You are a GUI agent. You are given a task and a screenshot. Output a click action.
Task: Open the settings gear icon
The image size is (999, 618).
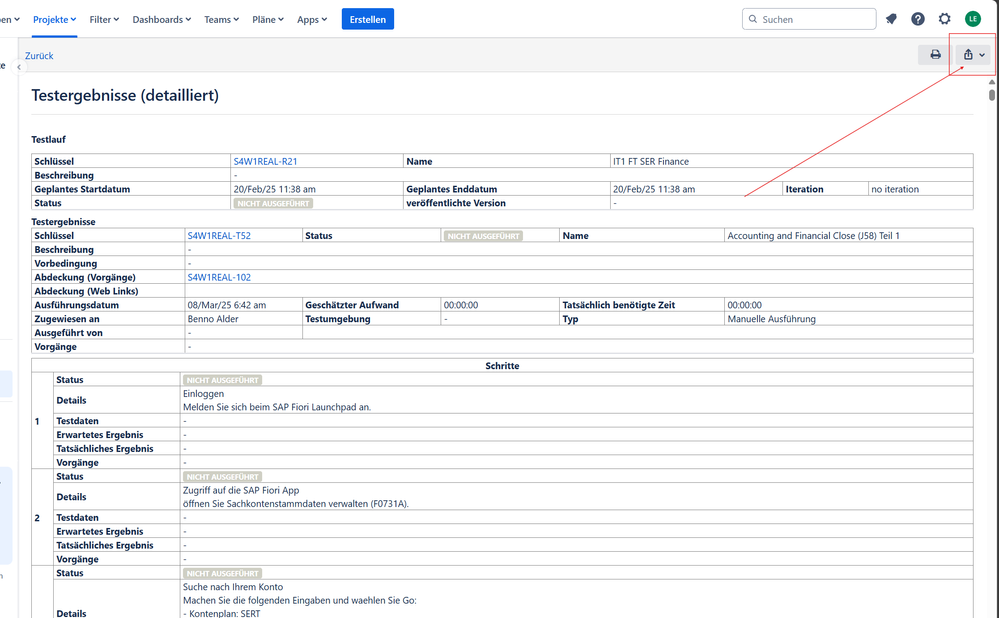[x=945, y=19]
